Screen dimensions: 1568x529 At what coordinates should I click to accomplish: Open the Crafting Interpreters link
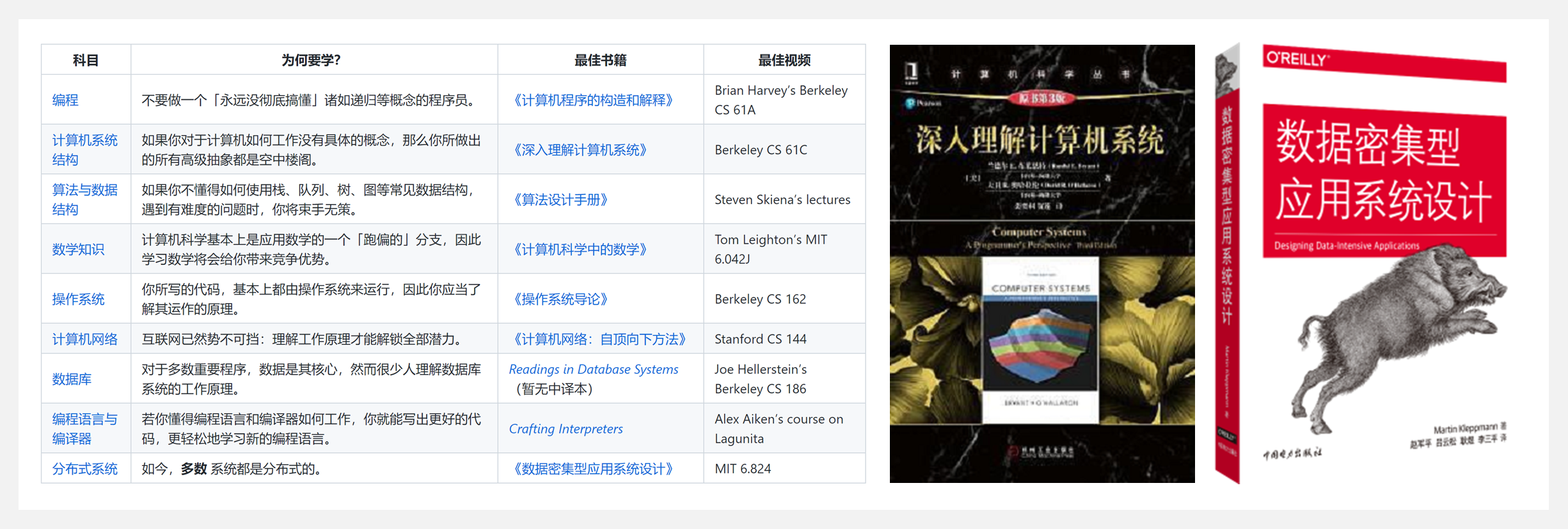coord(566,429)
